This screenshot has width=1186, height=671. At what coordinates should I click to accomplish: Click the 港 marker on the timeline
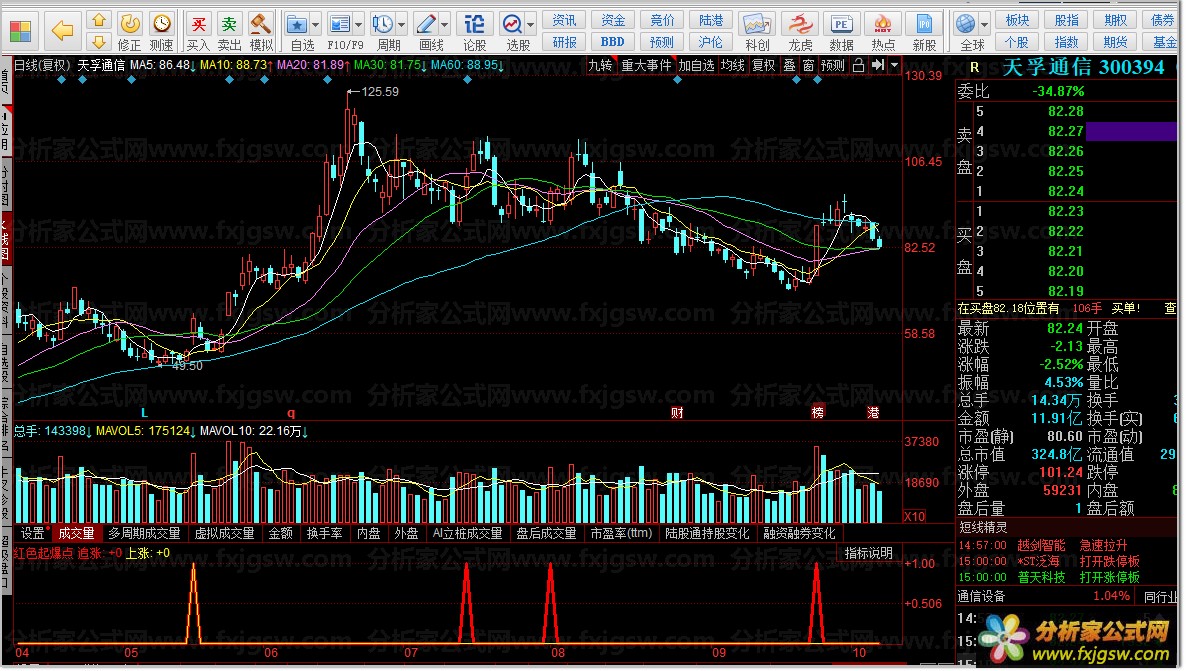[873, 412]
